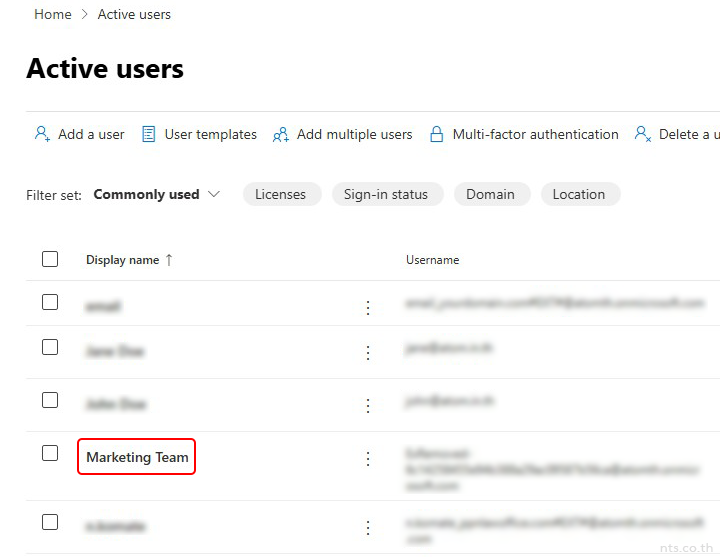Click the Add multiple users icon
The image size is (720, 558).
tap(281, 134)
